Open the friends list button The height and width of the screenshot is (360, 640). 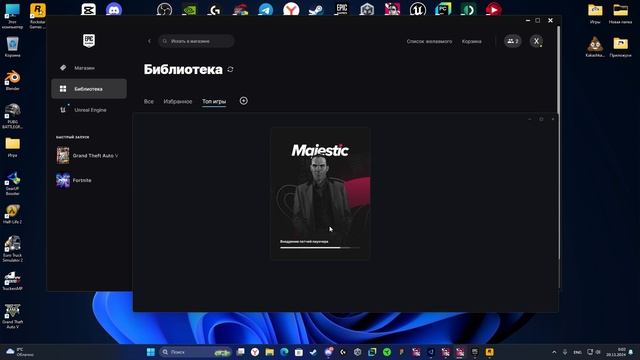pos(513,41)
